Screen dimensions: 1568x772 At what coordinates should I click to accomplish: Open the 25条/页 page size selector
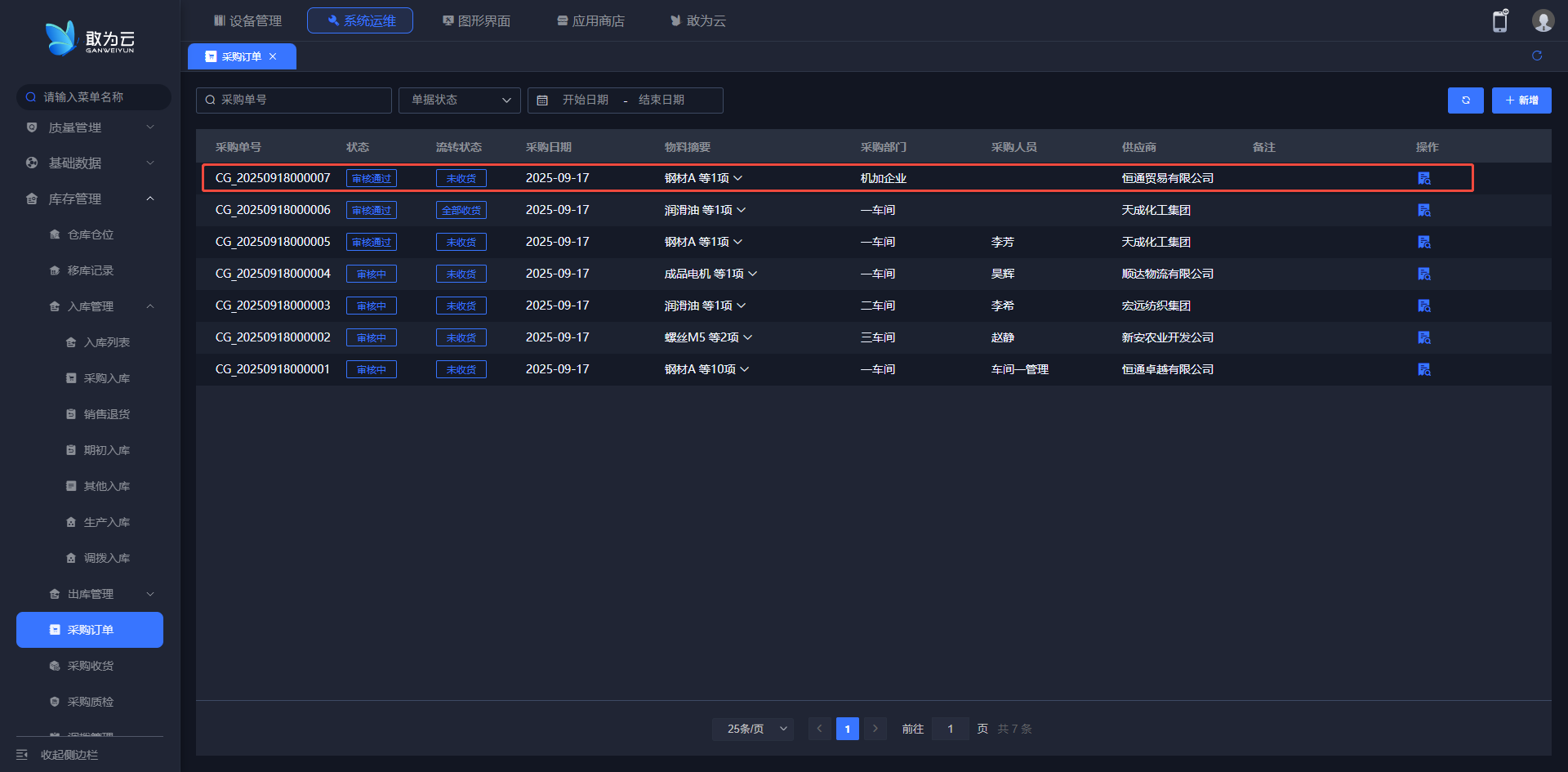[756, 729]
